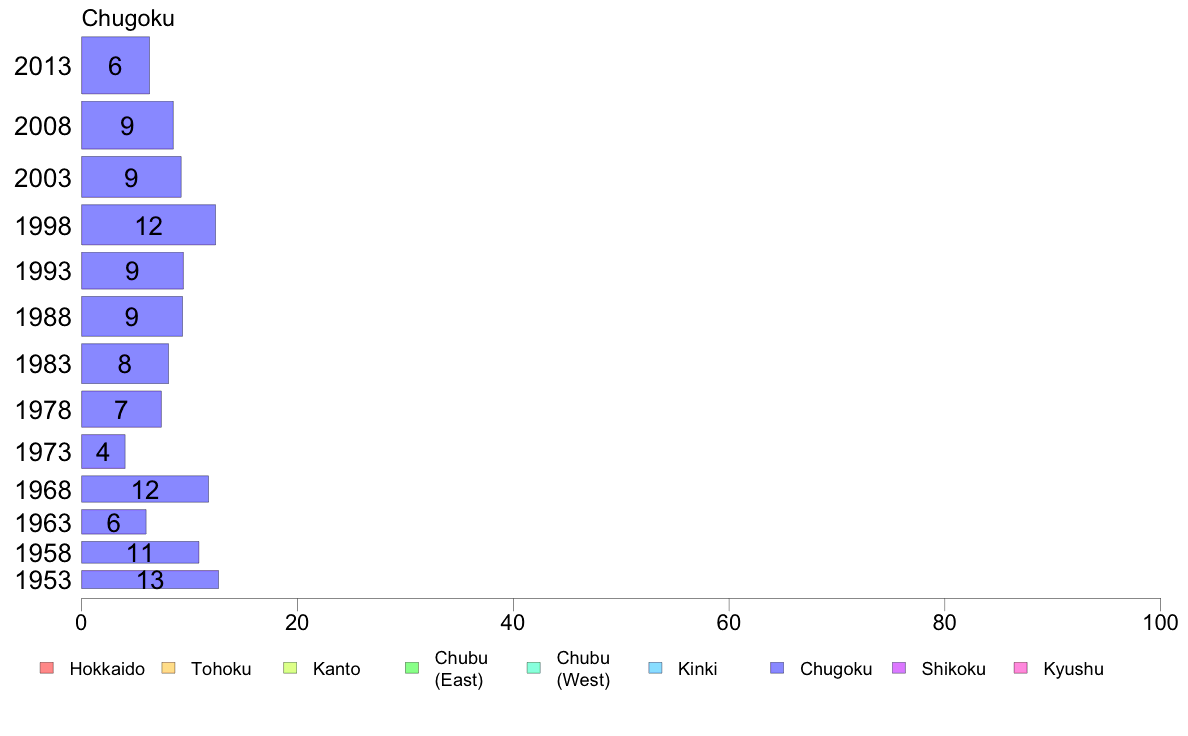Click the Hokkaido red legend swatch
1188x736 pixels.
pyautogui.click(x=47, y=668)
